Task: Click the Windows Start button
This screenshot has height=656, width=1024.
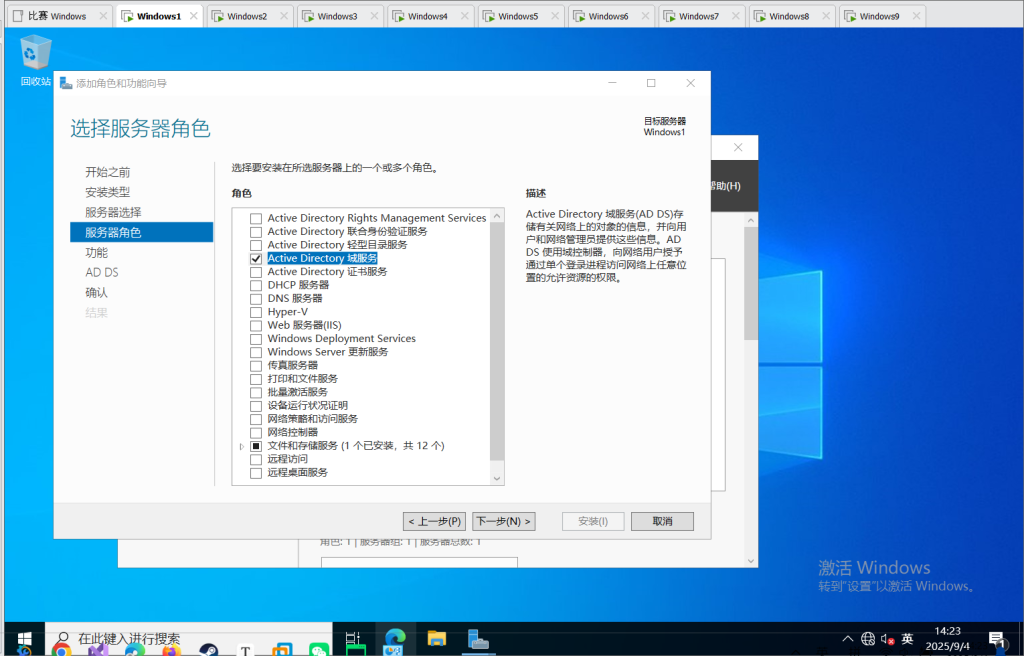Action: [x=23, y=639]
